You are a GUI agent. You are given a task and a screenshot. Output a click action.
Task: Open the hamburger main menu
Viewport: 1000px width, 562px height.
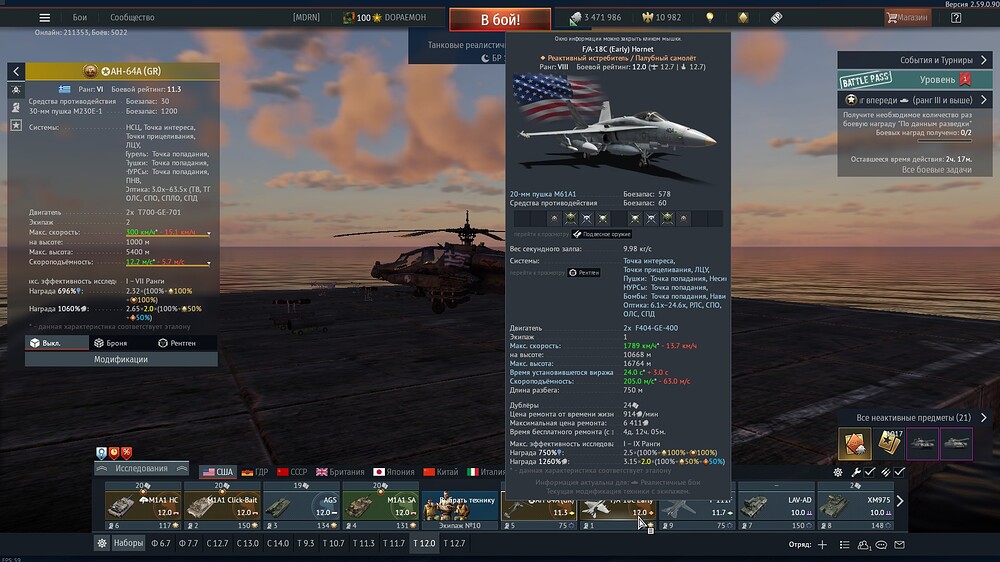coord(45,18)
